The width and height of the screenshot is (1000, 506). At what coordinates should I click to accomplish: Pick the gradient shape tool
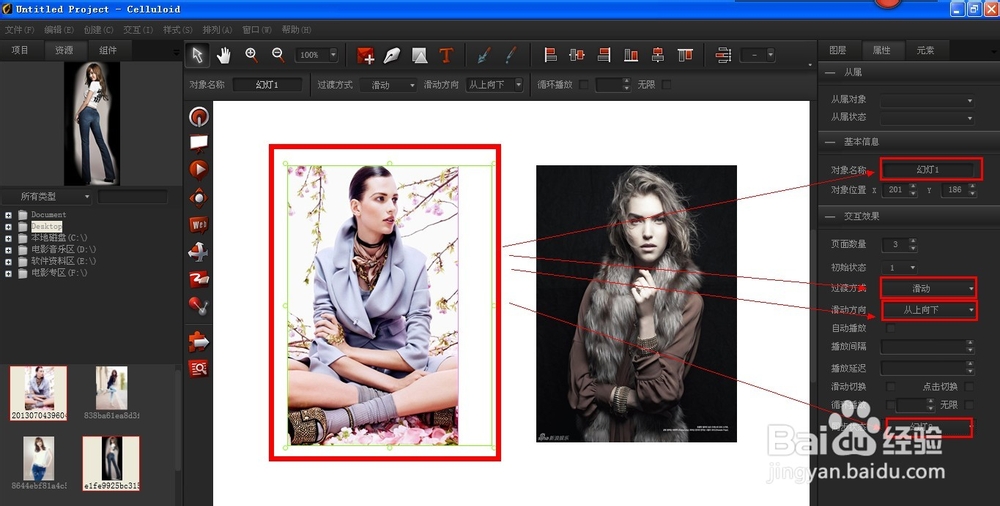(x=419, y=56)
